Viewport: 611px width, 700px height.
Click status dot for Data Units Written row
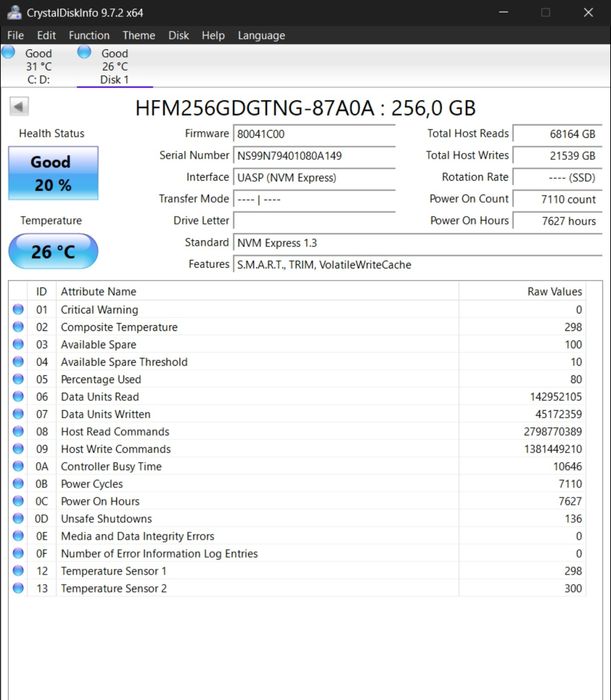tap(18, 414)
